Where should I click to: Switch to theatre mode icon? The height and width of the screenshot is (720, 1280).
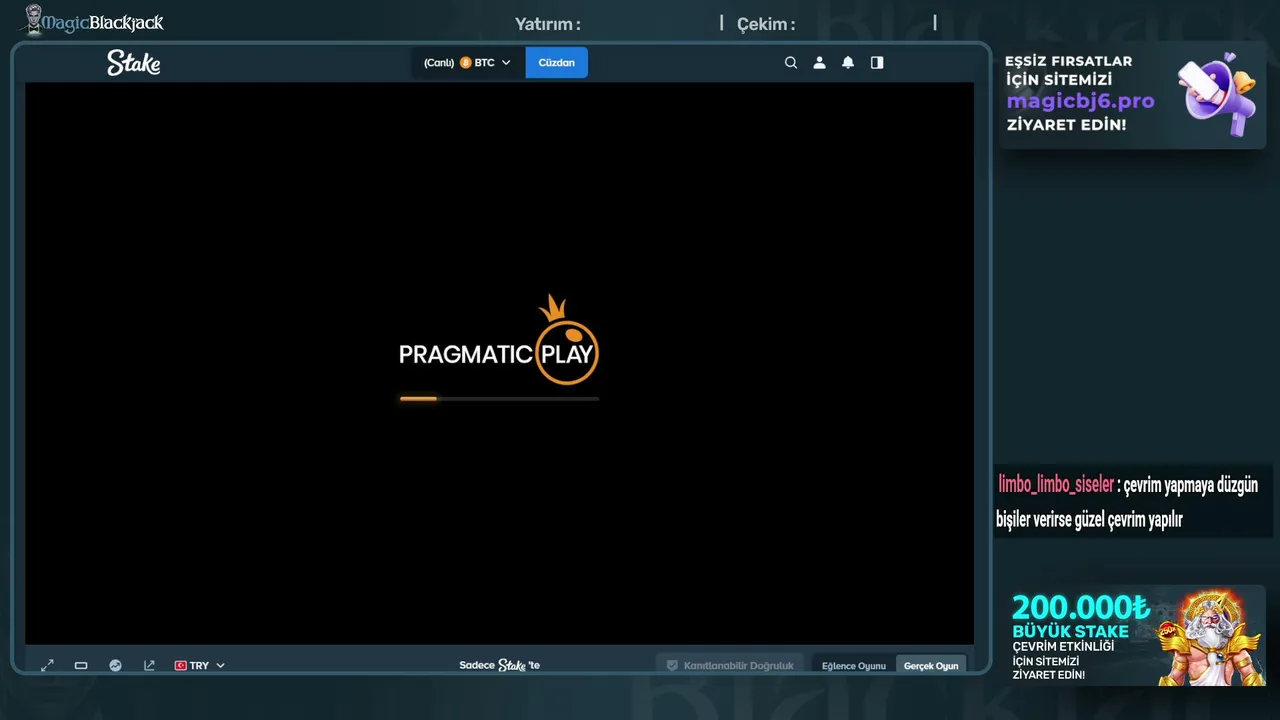(81, 665)
